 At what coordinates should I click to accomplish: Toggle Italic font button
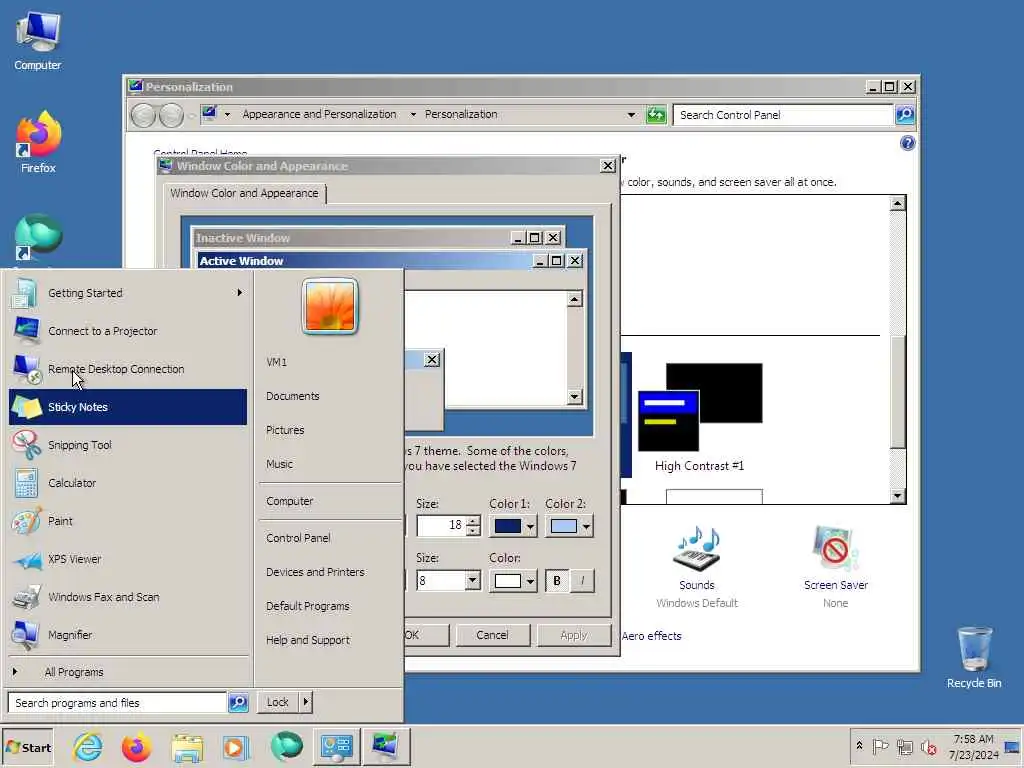click(582, 581)
